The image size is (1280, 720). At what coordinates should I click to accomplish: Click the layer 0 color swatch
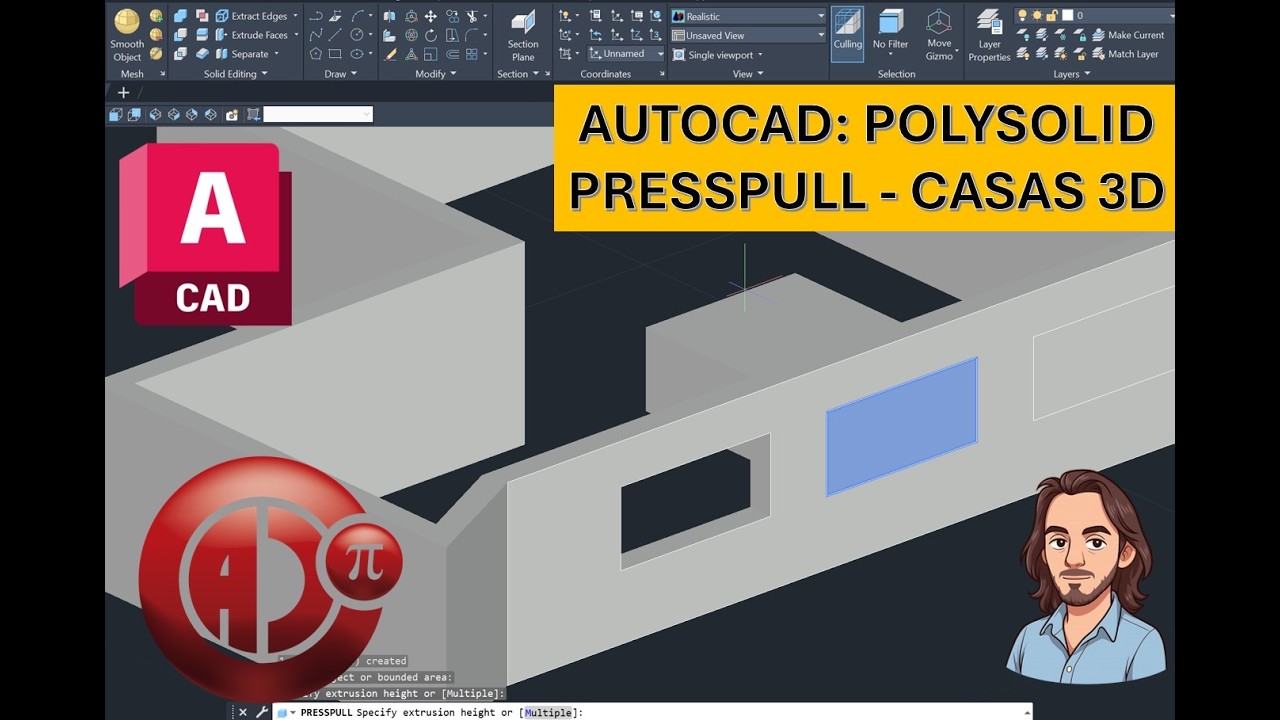(1067, 16)
